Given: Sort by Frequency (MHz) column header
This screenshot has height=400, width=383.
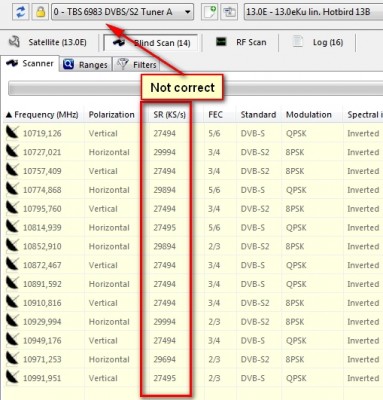Looking at the screenshot, I should pos(43,115).
